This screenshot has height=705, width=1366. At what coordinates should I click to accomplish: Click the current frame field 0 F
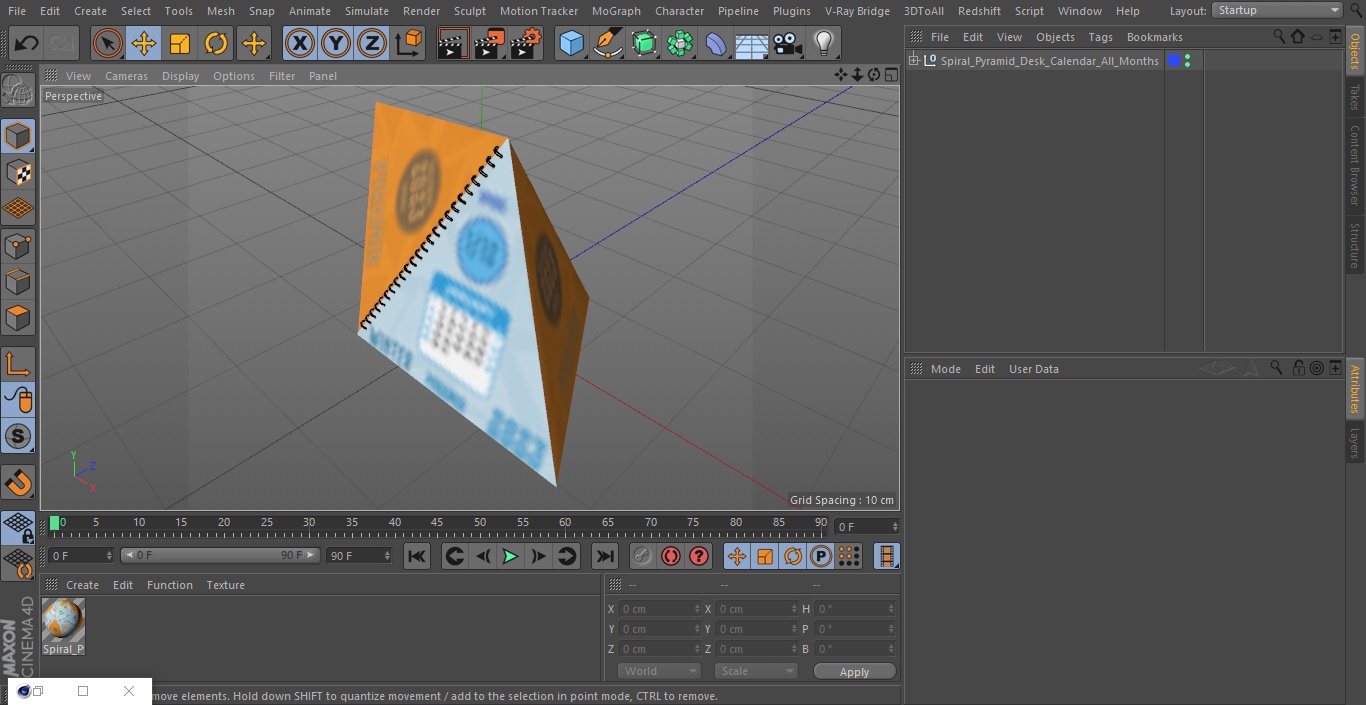[x=868, y=526]
